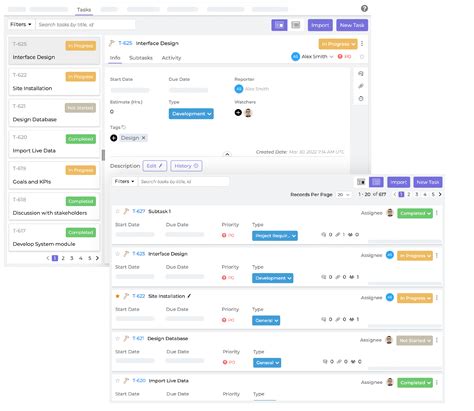Click the red priority icon in detail header
This screenshot has height=411, width=474.
(340, 57)
